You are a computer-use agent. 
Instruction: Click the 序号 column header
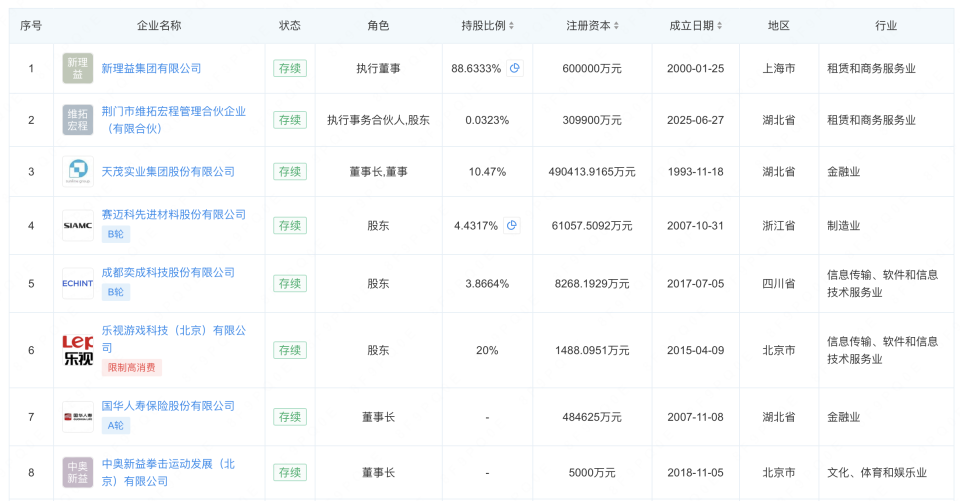[x=31, y=26]
